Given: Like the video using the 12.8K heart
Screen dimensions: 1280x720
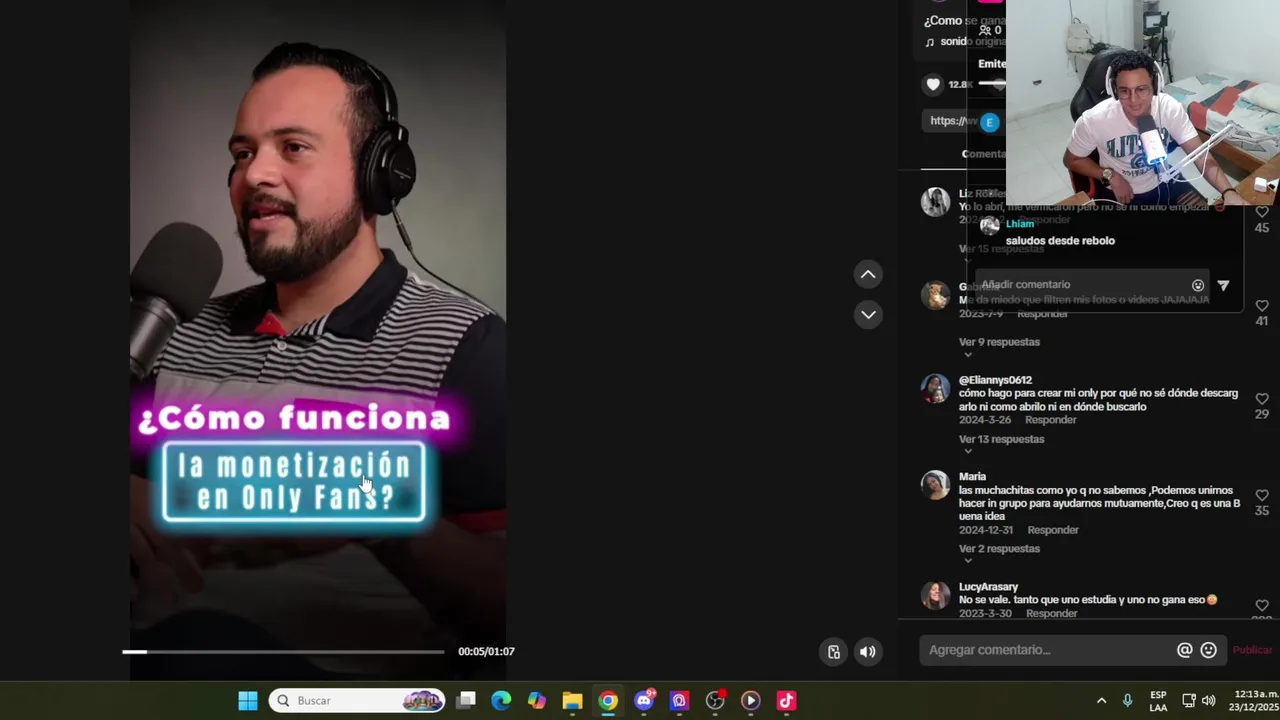Looking at the screenshot, I should tap(933, 84).
